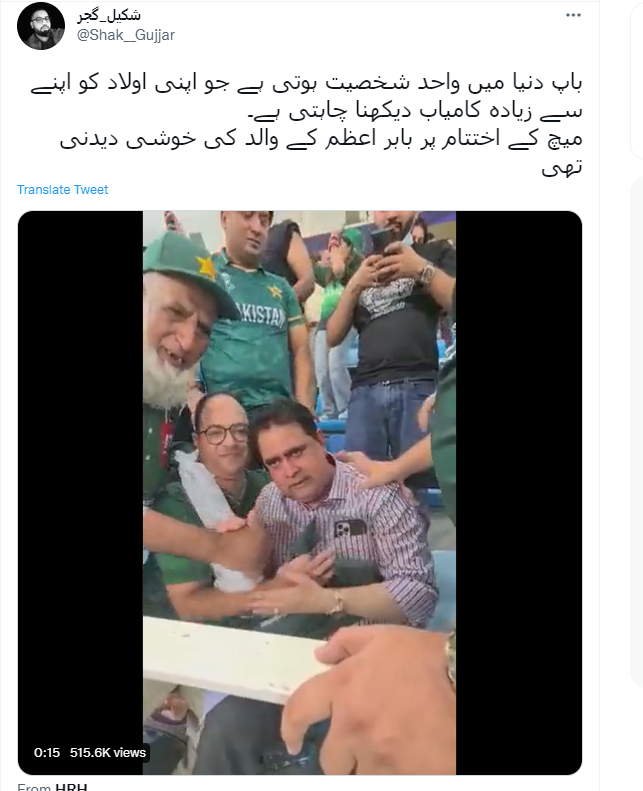Click the lower right sidebar panel edge

[x=637, y=431]
